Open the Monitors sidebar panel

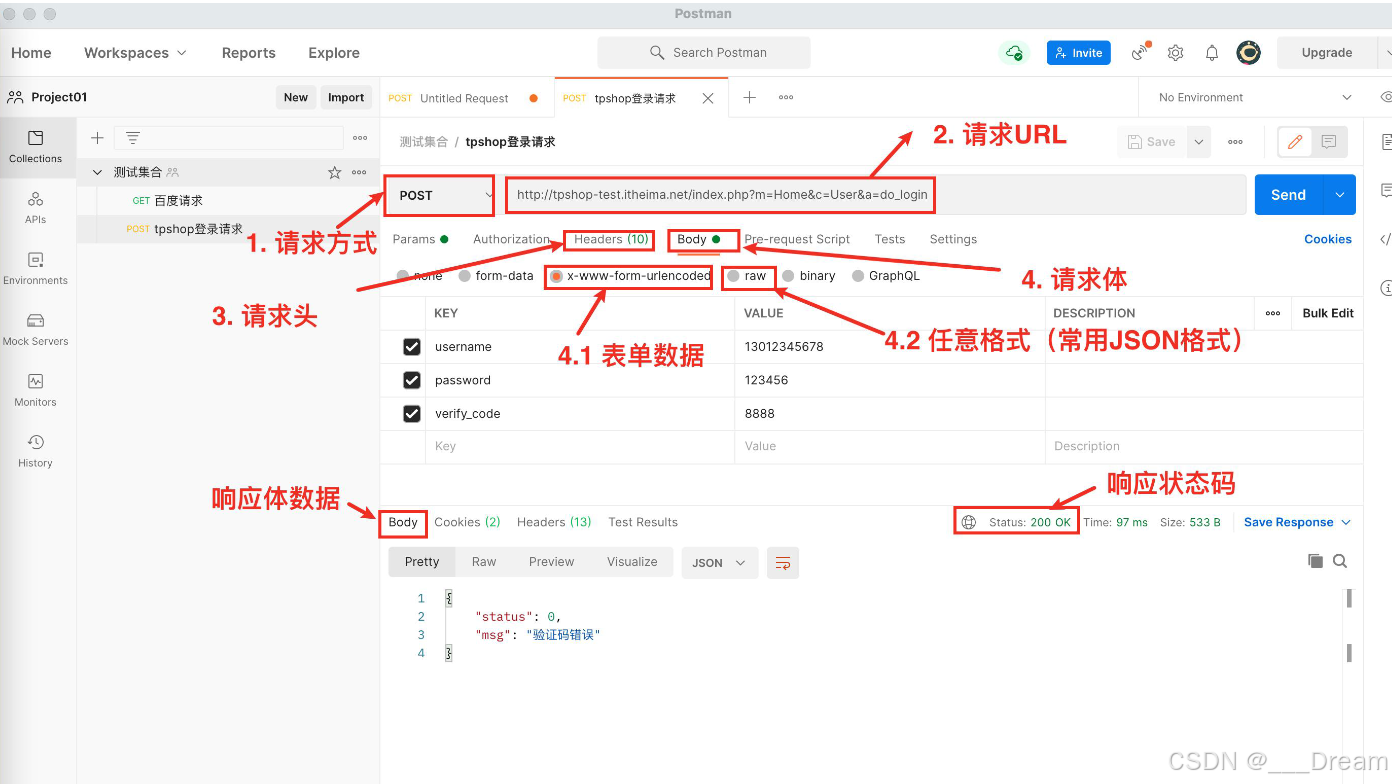click(36, 390)
